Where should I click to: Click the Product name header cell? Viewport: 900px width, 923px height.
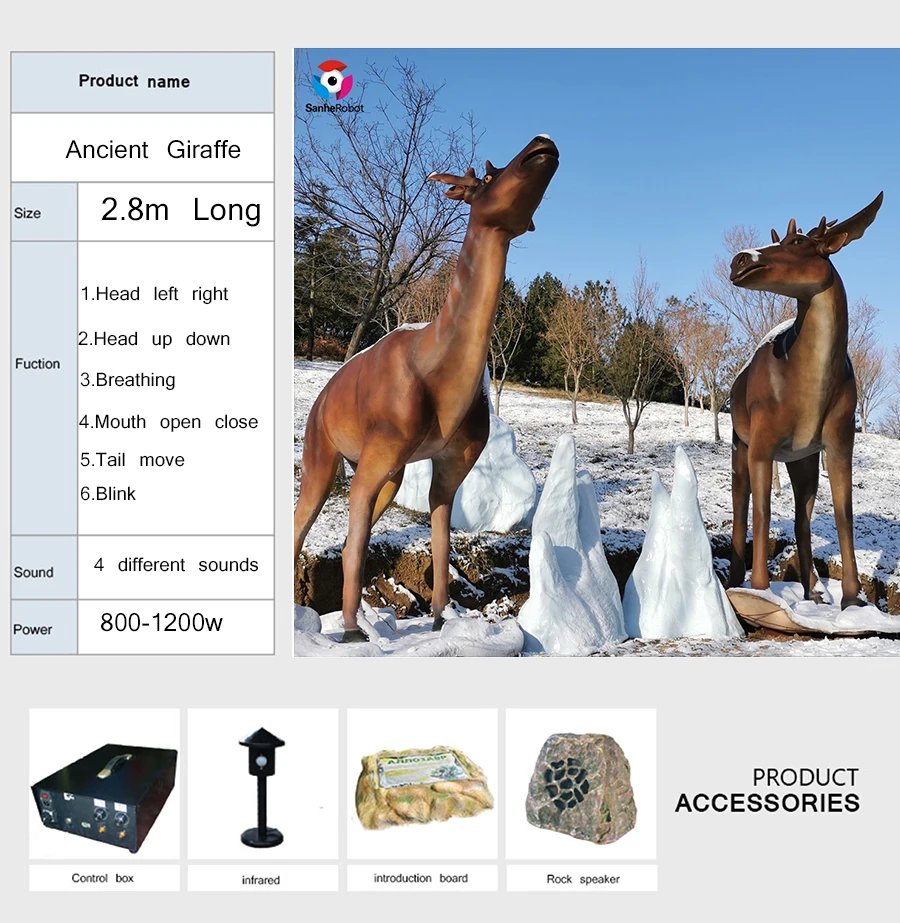(135, 82)
